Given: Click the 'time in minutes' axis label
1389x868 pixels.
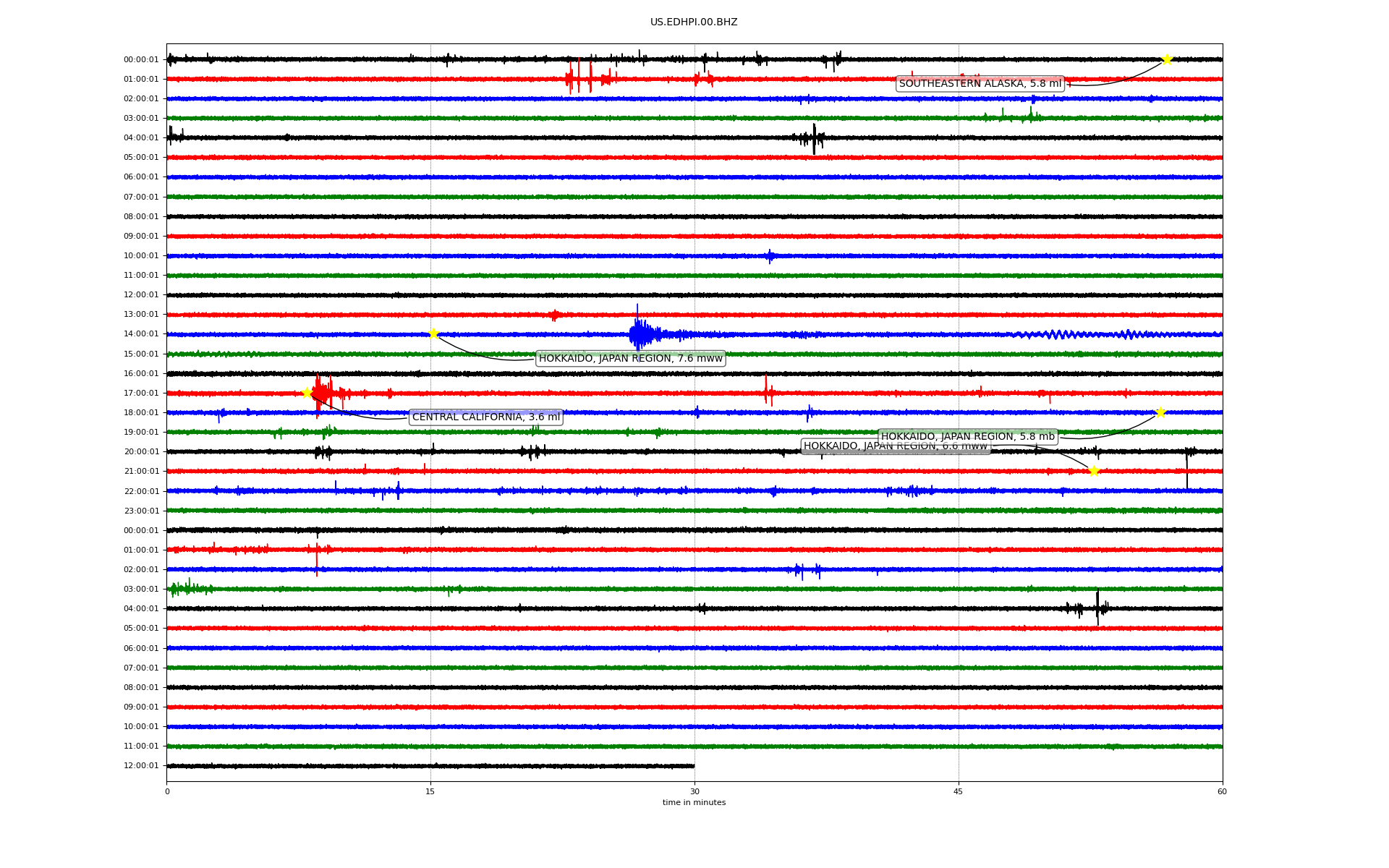Looking at the screenshot, I should [693, 802].
